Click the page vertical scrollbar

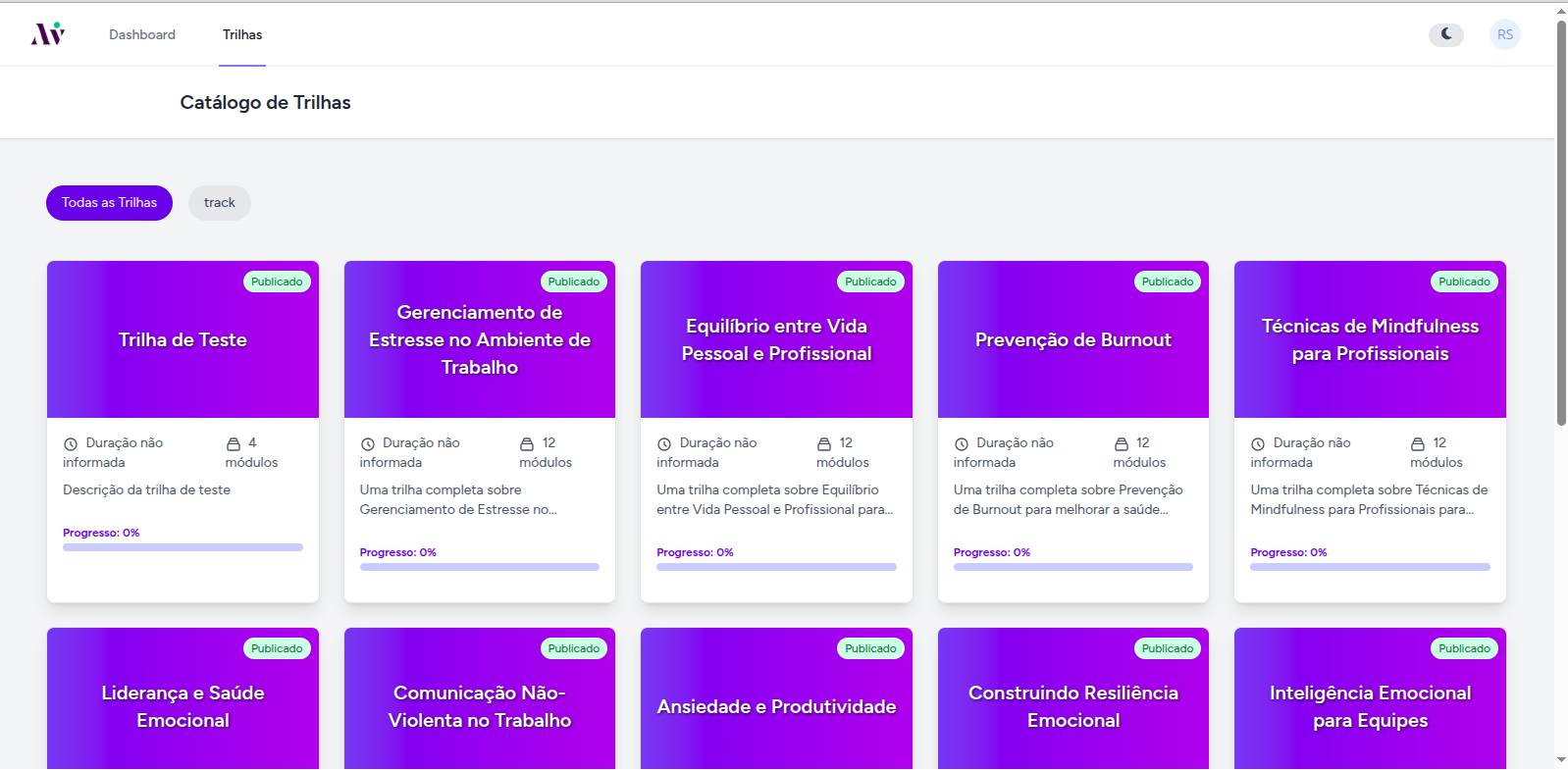tap(1561, 224)
